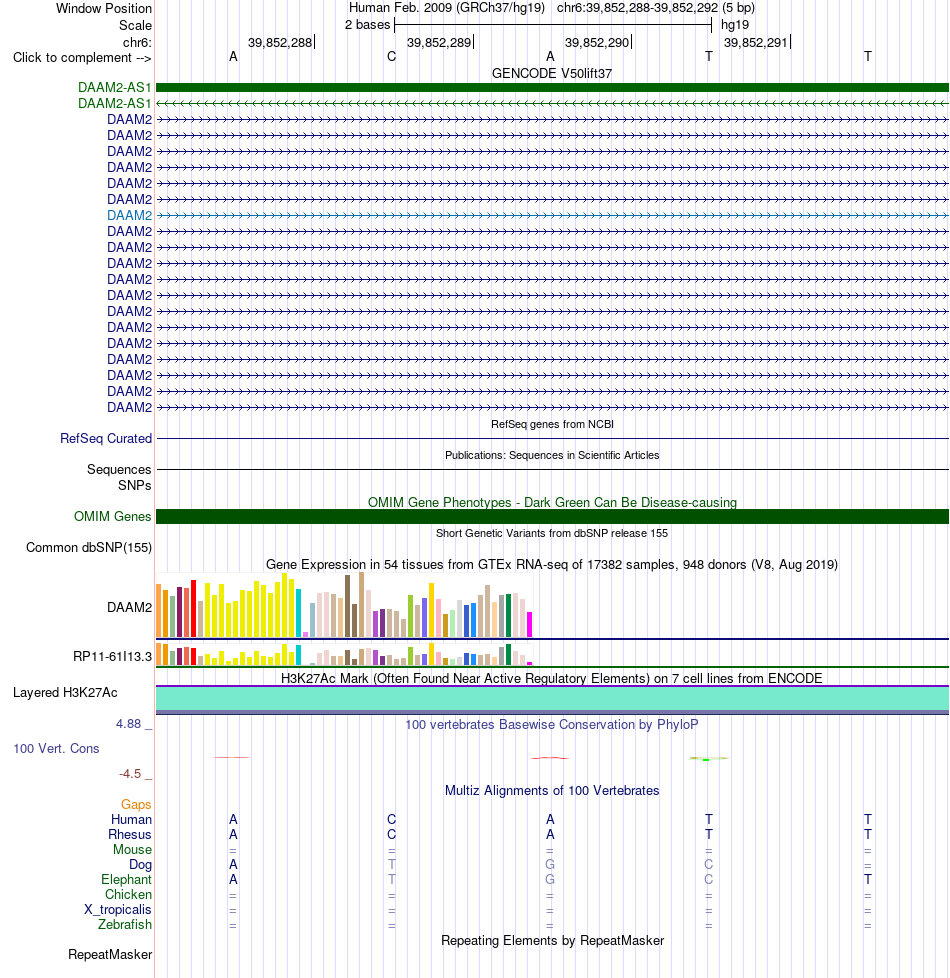This screenshot has height=978, width=950.
Task: Click the Mouse alignment row label
Action: [132, 850]
